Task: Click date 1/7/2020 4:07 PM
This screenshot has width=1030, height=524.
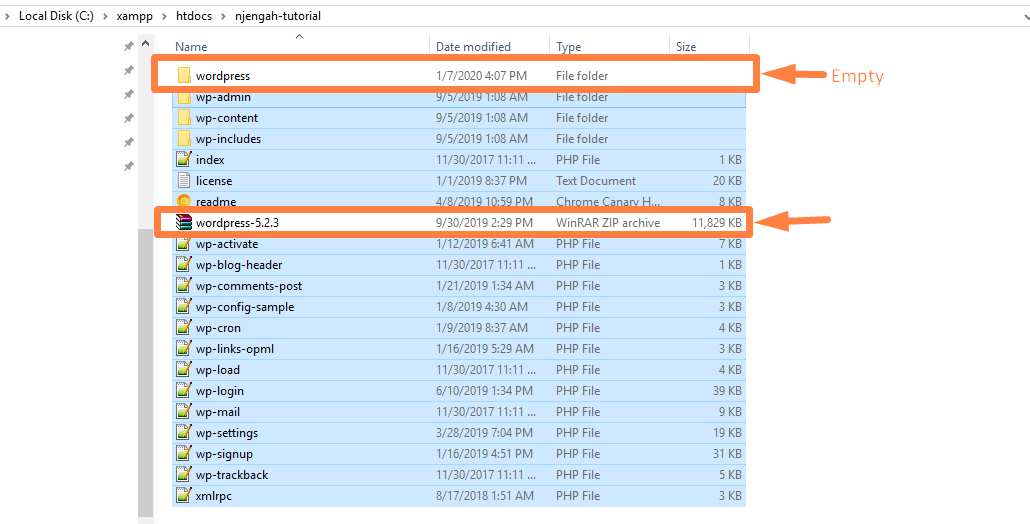Action: point(481,76)
